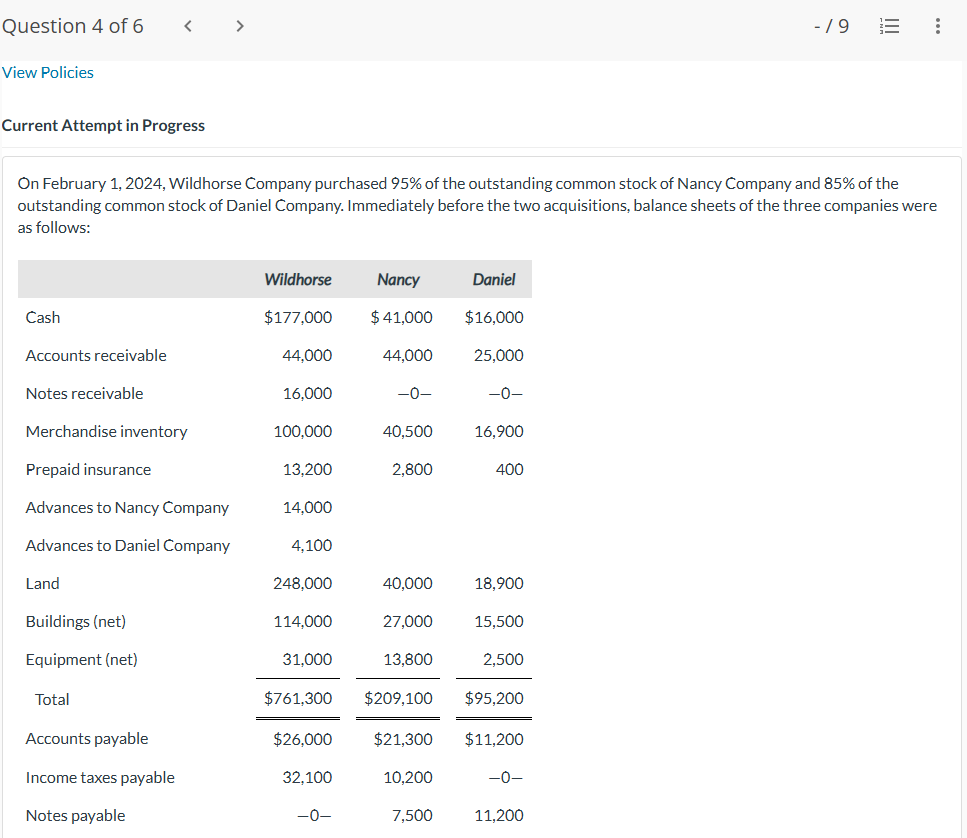The width and height of the screenshot is (967, 838).
Task: Click the Nancy column header
Action: pos(398,279)
